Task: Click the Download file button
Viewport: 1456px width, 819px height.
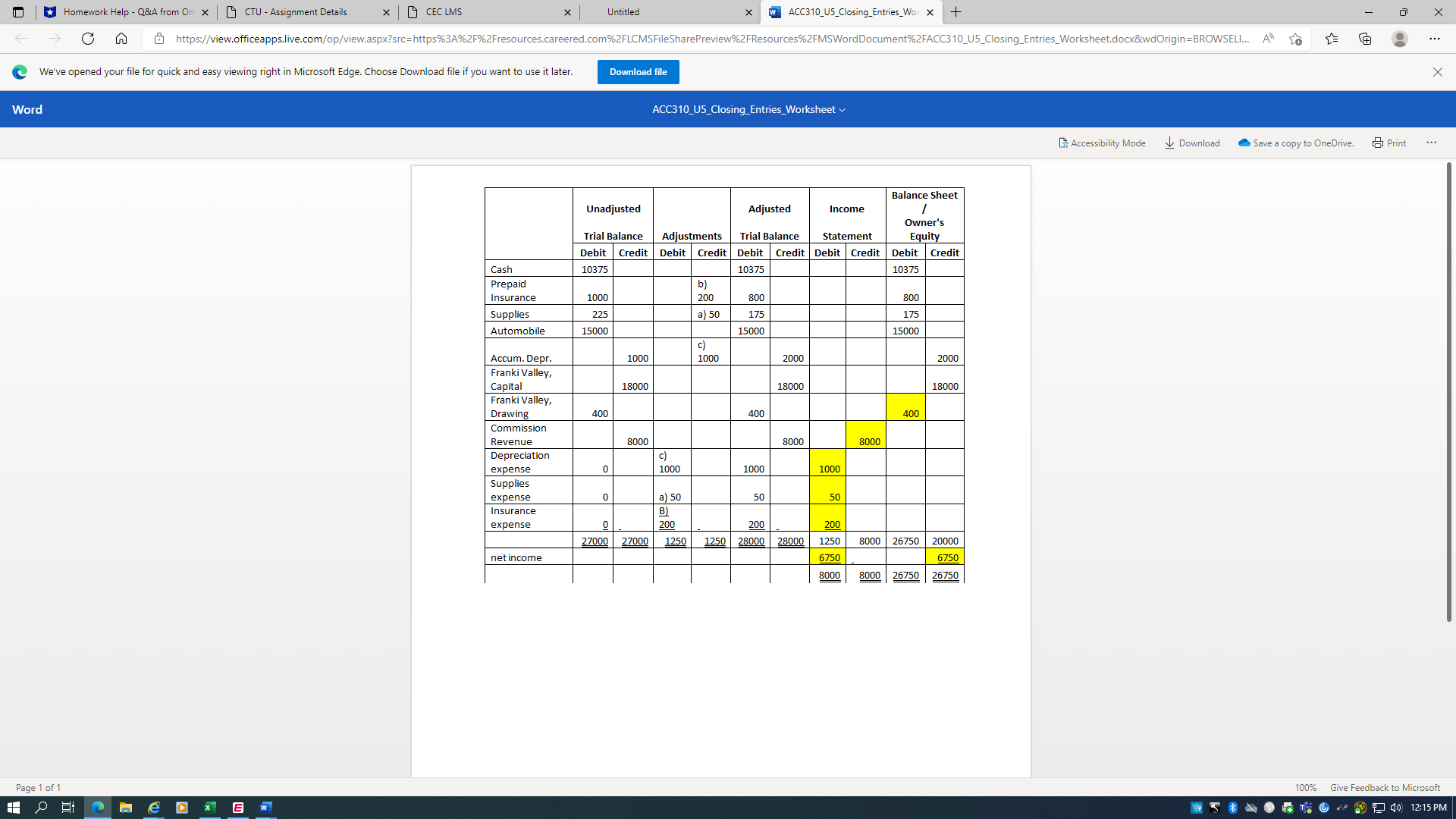Action: pyautogui.click(x=638, y=72)
